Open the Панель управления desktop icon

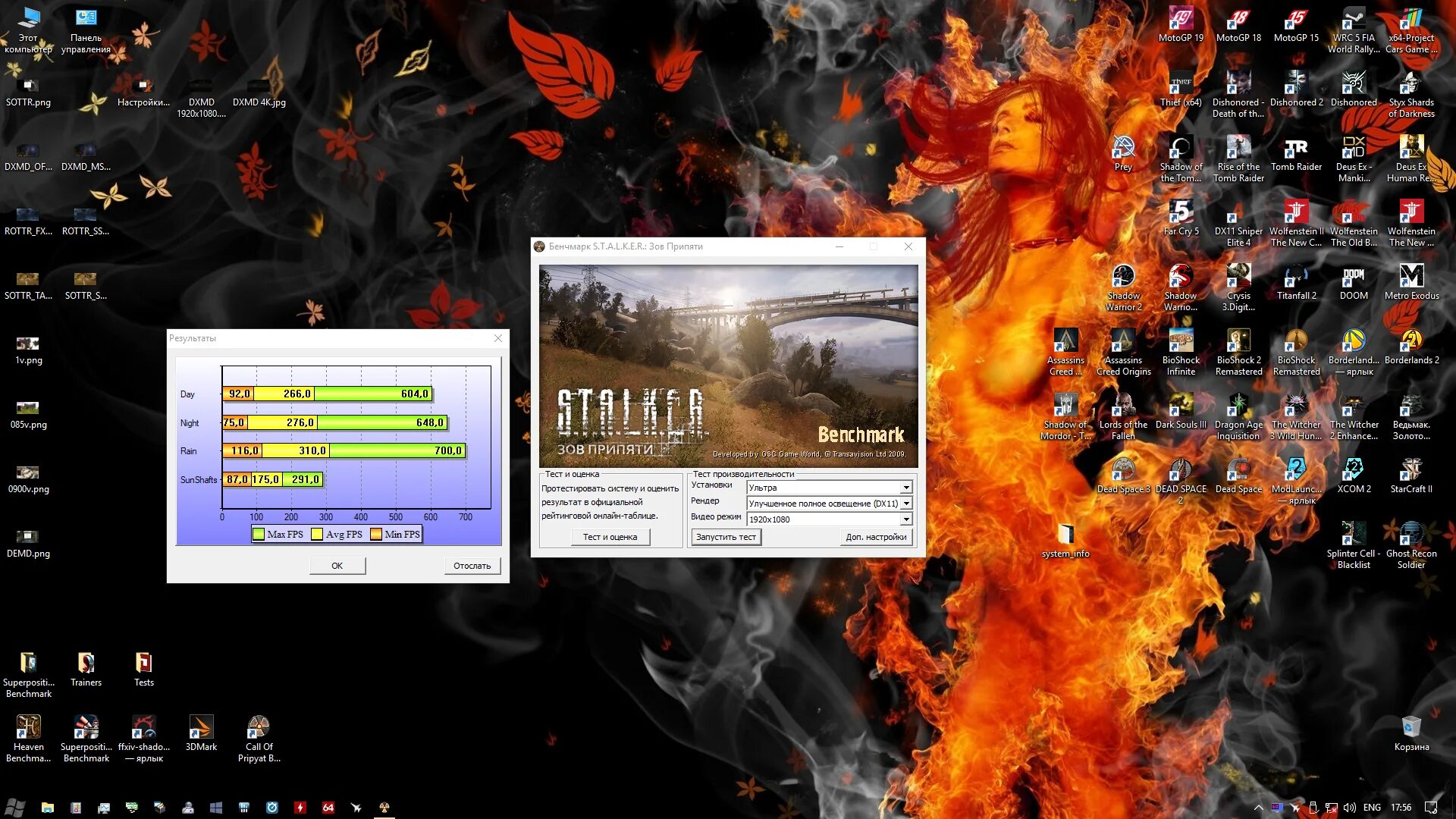pos(86,30)
